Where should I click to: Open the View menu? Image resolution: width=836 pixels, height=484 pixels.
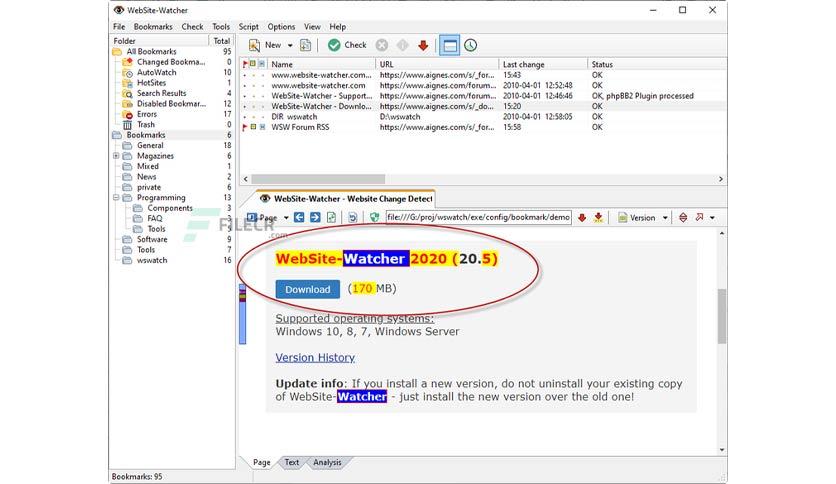pos(312,27)
